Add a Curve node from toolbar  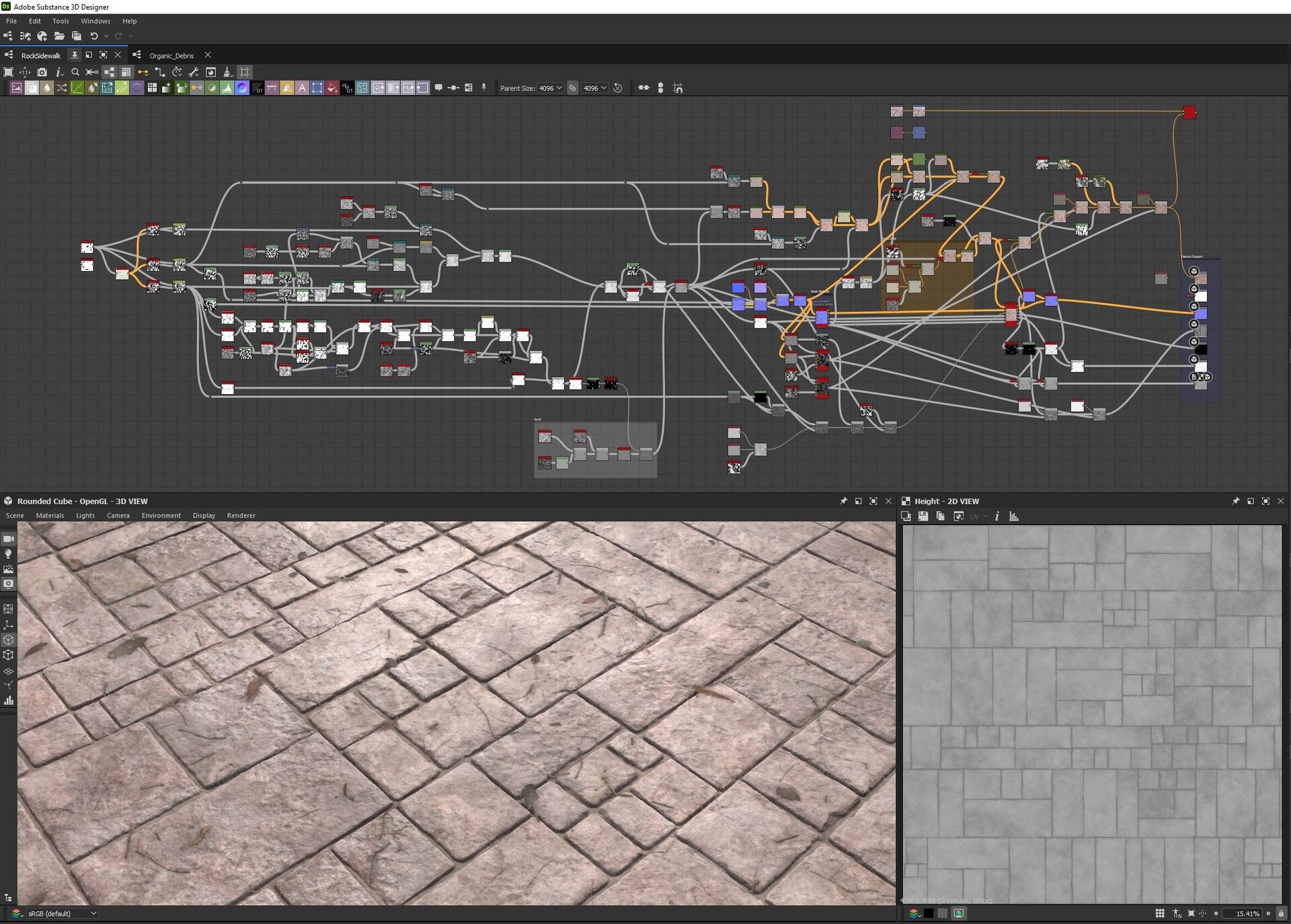click(77, 88)
